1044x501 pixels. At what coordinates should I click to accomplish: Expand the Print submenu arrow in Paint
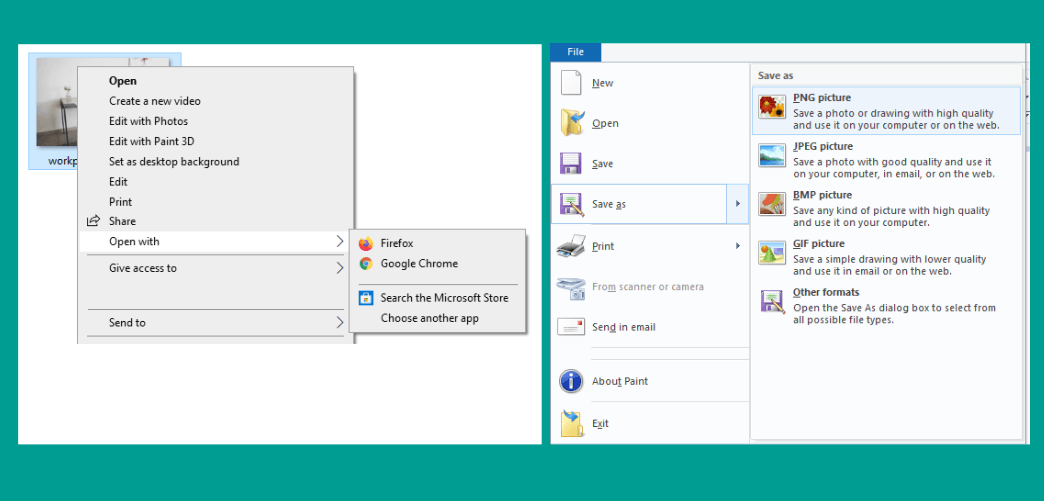click(737, 246)
